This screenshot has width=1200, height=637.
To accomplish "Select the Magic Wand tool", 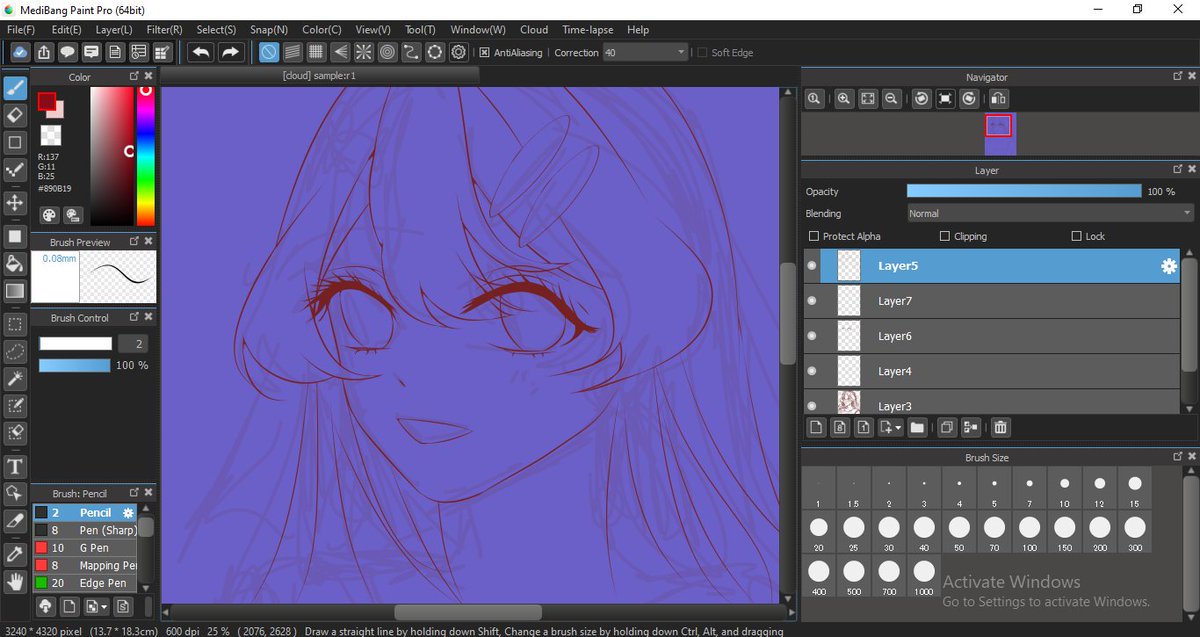I will point(15,378).
